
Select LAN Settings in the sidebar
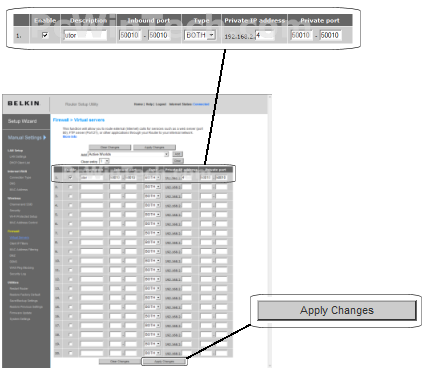point(18,157)
